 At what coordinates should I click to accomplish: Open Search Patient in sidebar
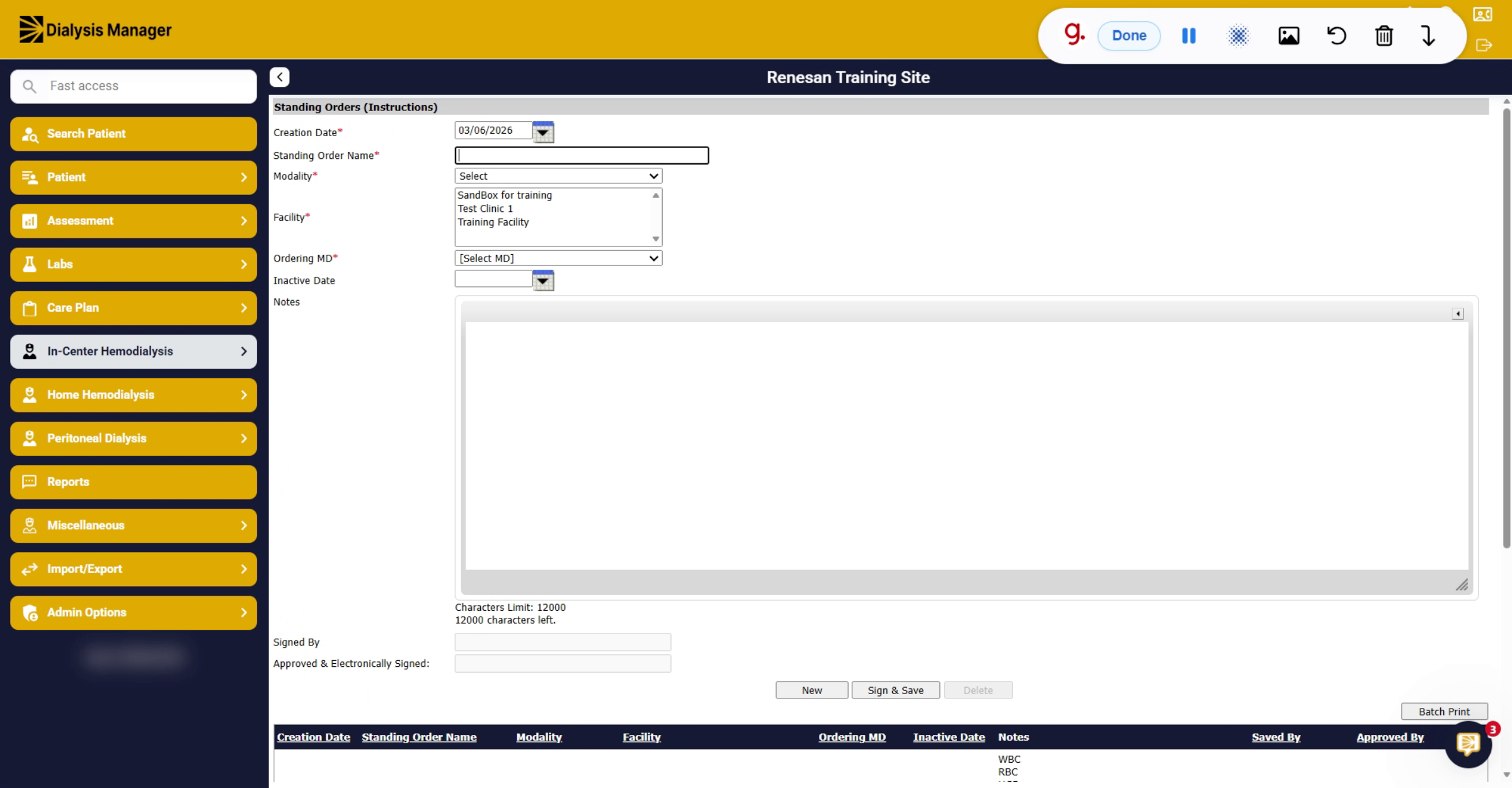point(134,134)
